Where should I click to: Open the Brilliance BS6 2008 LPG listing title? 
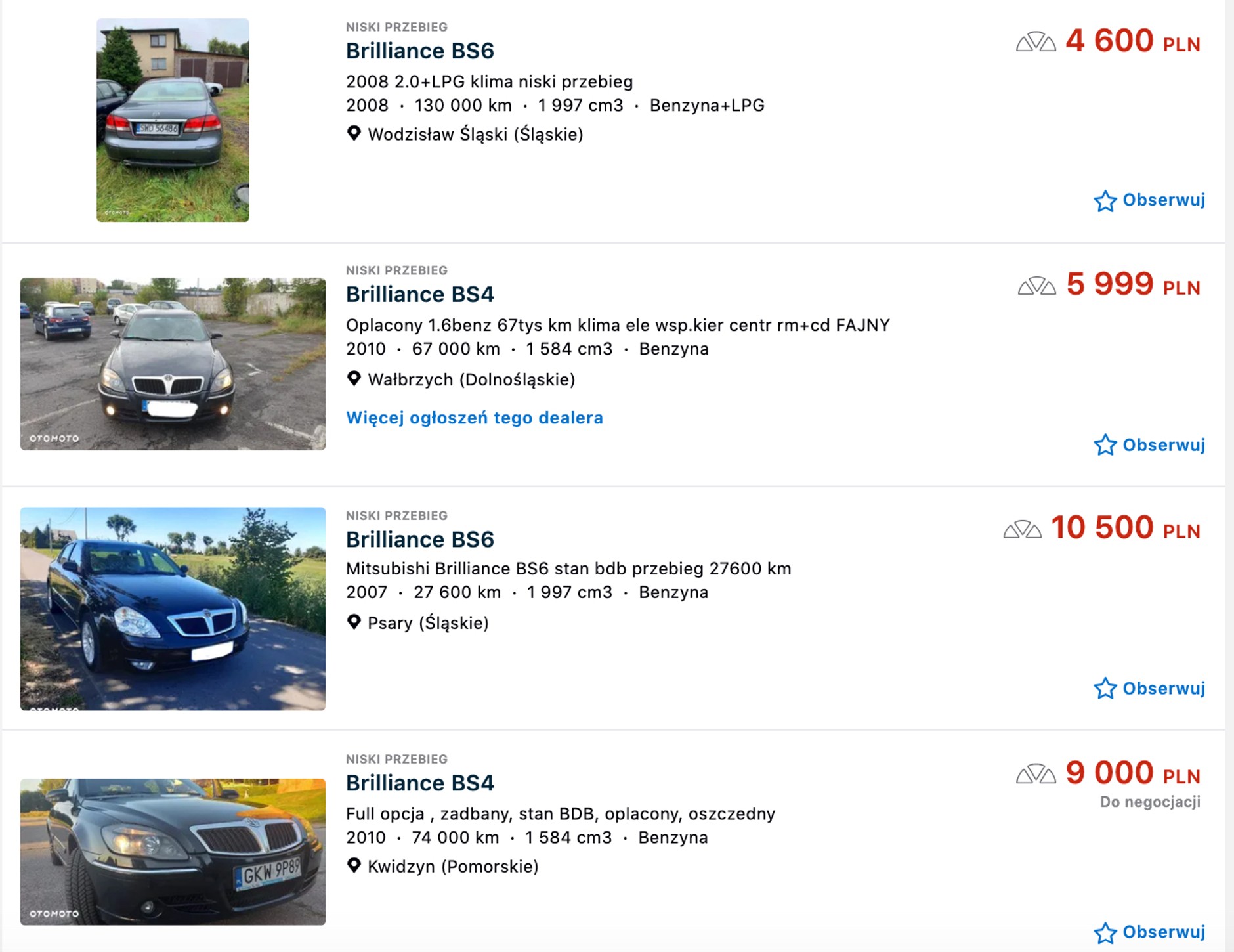(x=419, y=51)
